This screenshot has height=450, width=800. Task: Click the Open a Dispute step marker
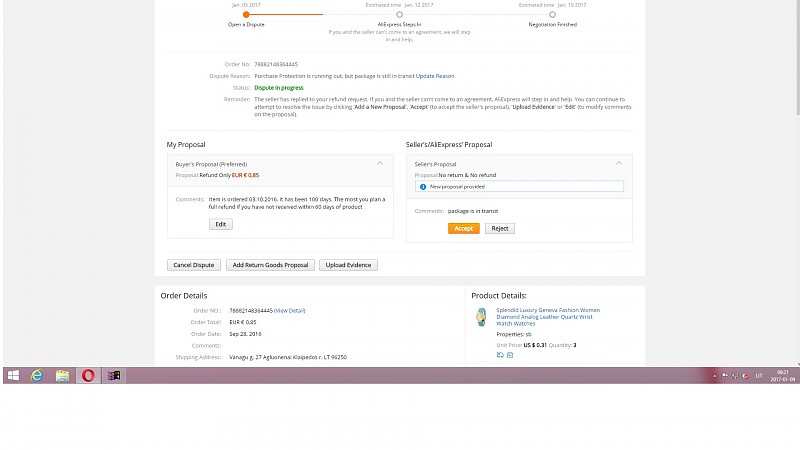coord(246,15)
